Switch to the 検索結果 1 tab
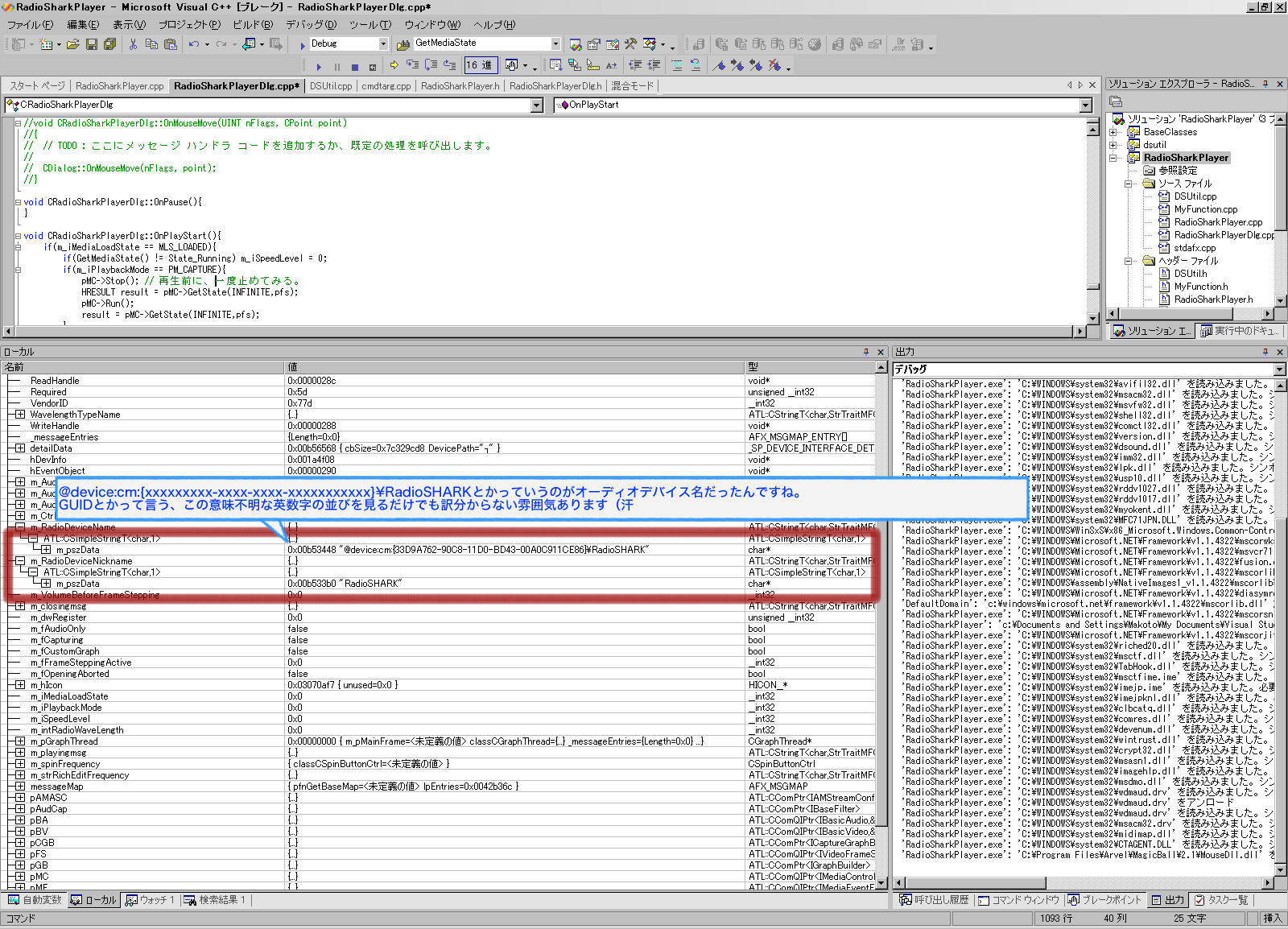 (215, 900)
